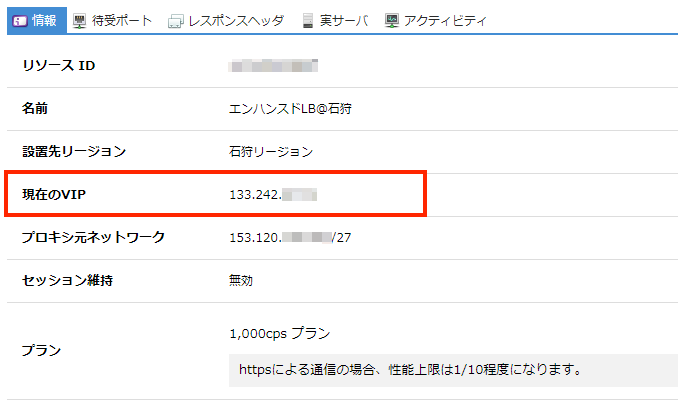Click the 設置先リージョン label
Viewport: 678px width, 403px height.
pyautogui.click(x=74, y=152)
